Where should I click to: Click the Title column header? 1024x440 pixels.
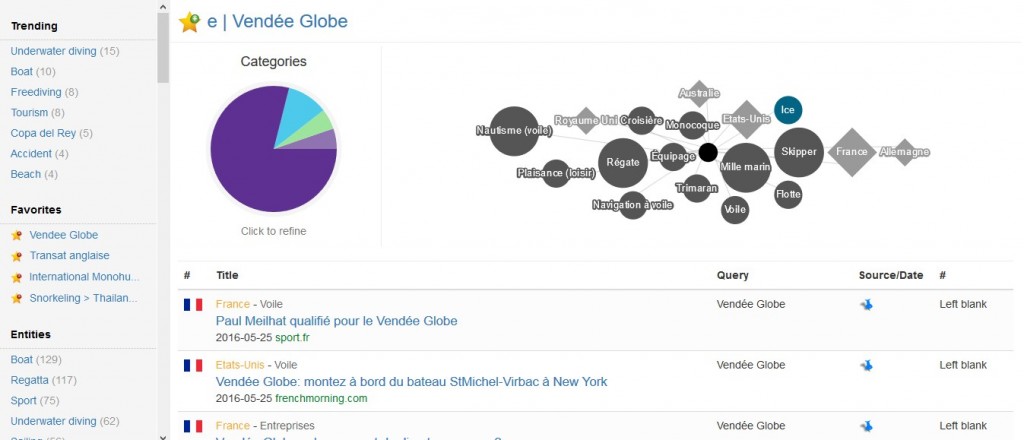(x=227, y=275)
